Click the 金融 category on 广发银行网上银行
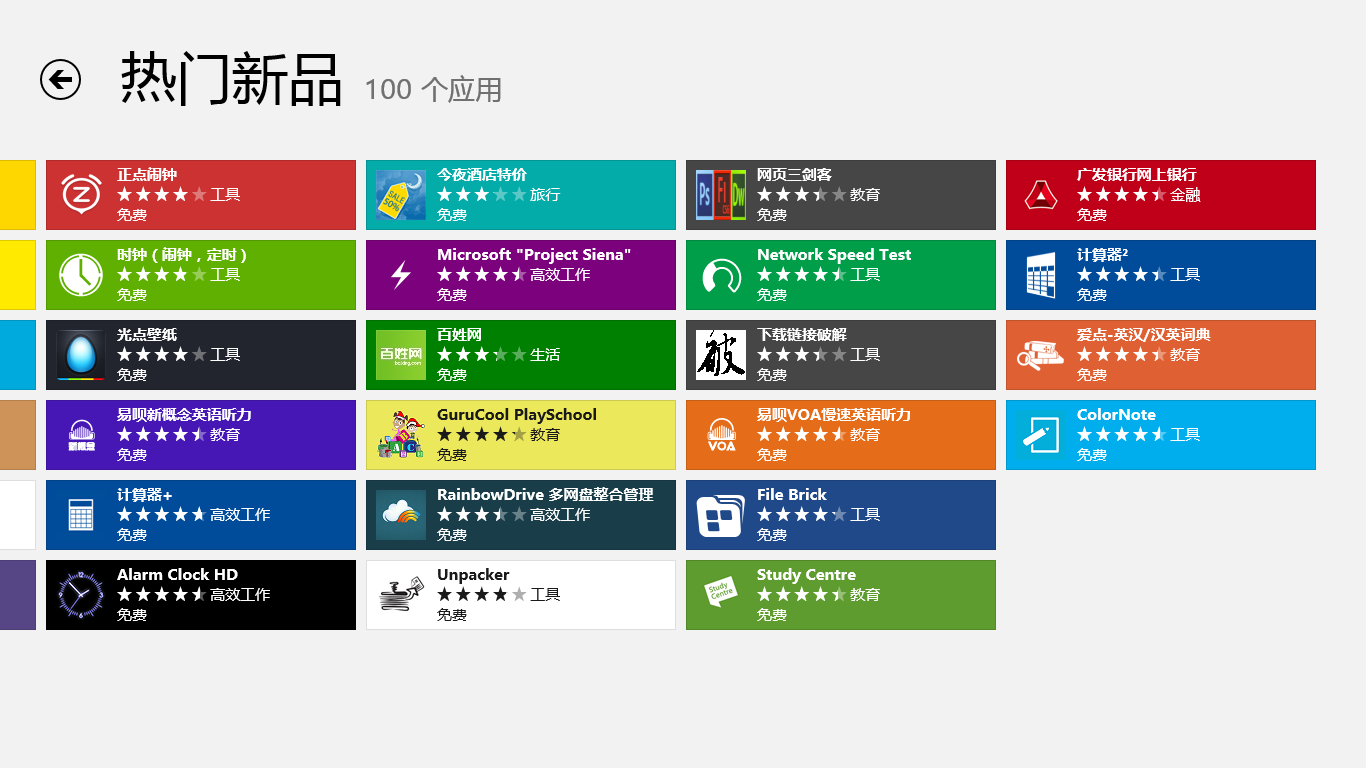 point(1185,195)
